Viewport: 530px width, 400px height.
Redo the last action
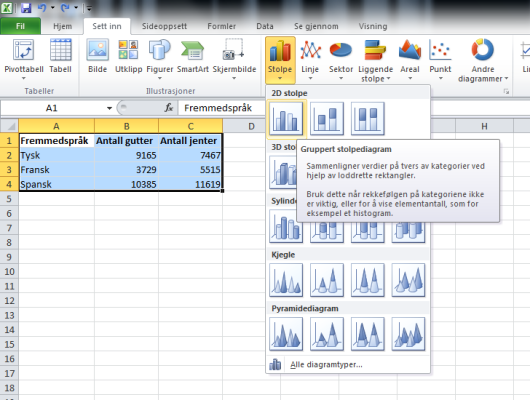(x=65, y=7)
